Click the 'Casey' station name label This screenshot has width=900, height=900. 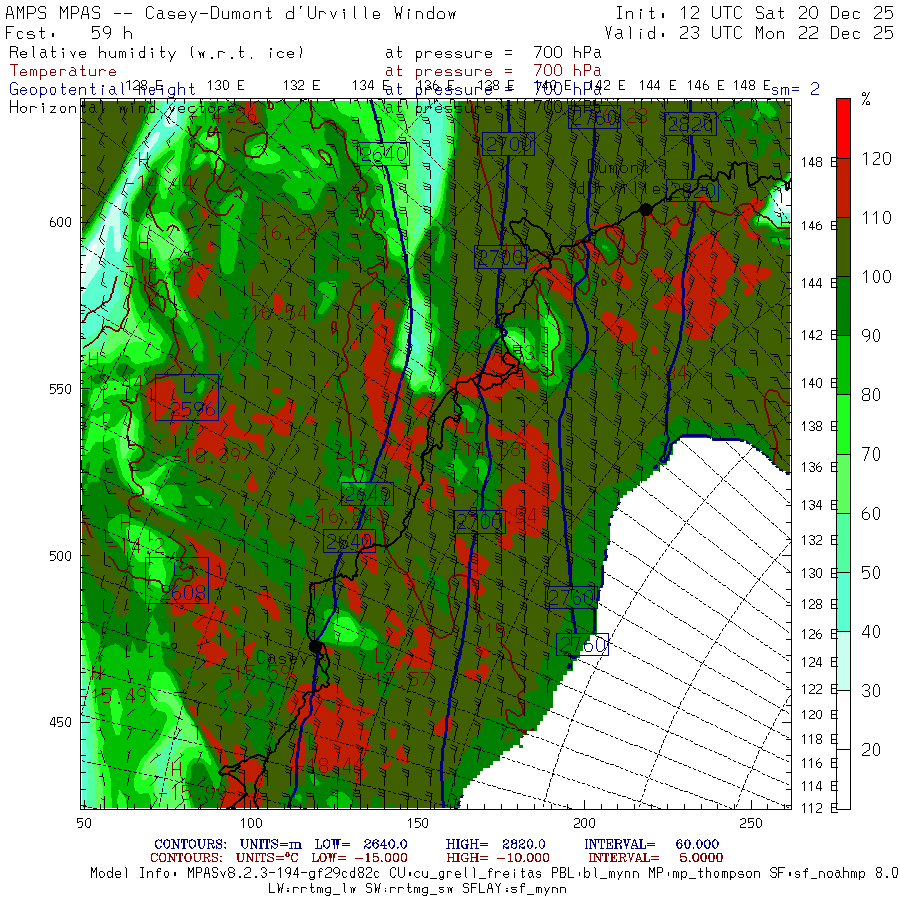coord(282,658)
